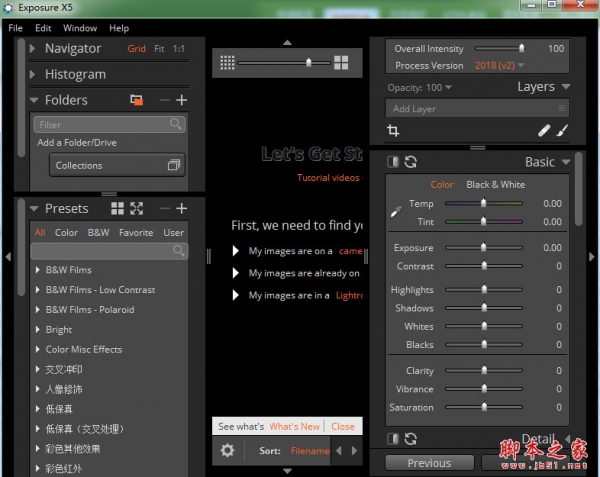Reset the Basic panel with the refresh icon
This screenshot has width=600, height=477.
(411, 162)
